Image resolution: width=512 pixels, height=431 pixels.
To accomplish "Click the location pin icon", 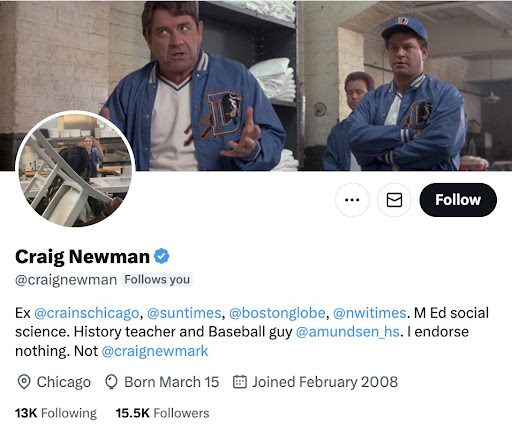I will click(24, 382).
